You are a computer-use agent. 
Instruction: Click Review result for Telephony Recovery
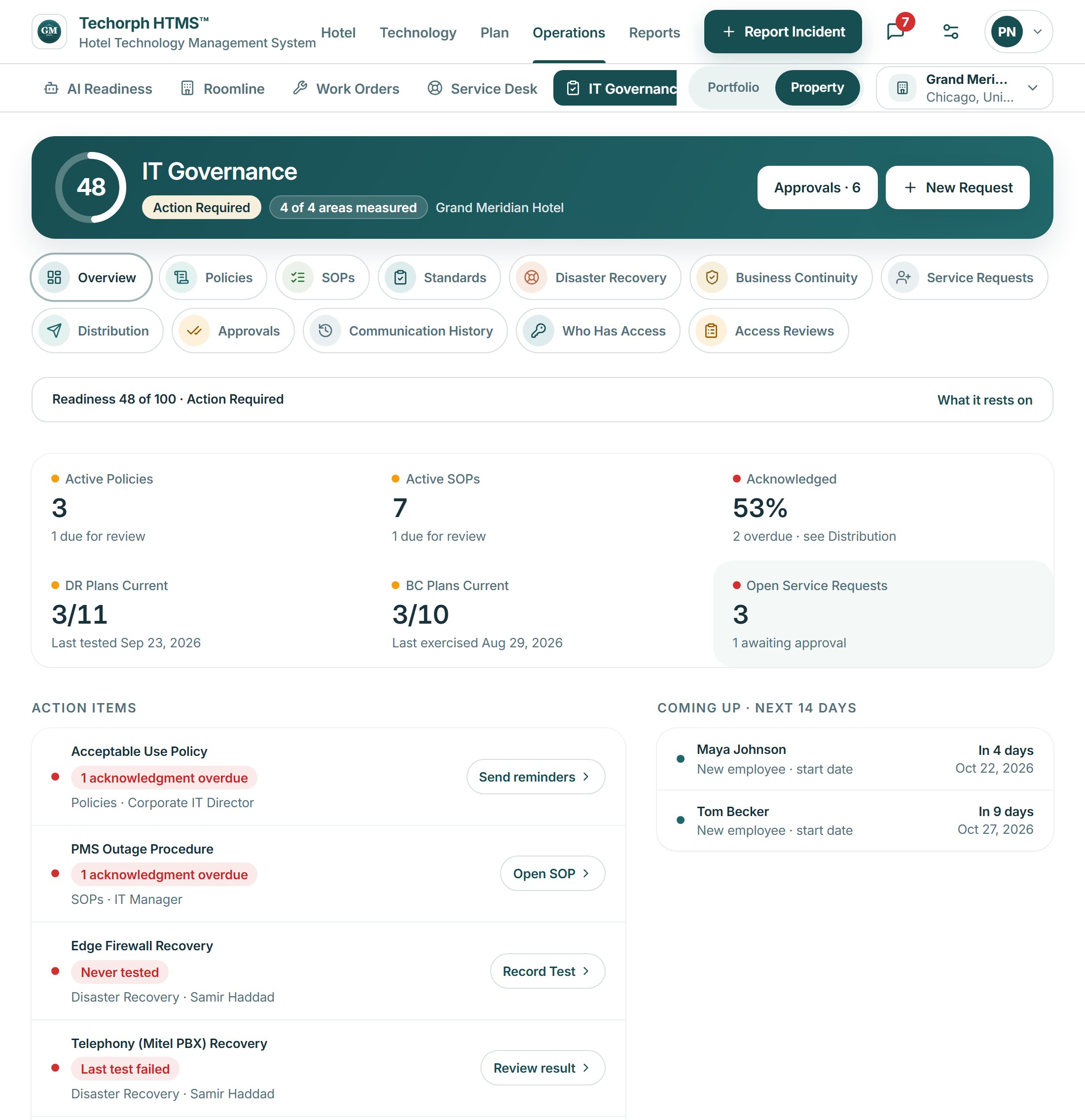(x=542, y=1067)
